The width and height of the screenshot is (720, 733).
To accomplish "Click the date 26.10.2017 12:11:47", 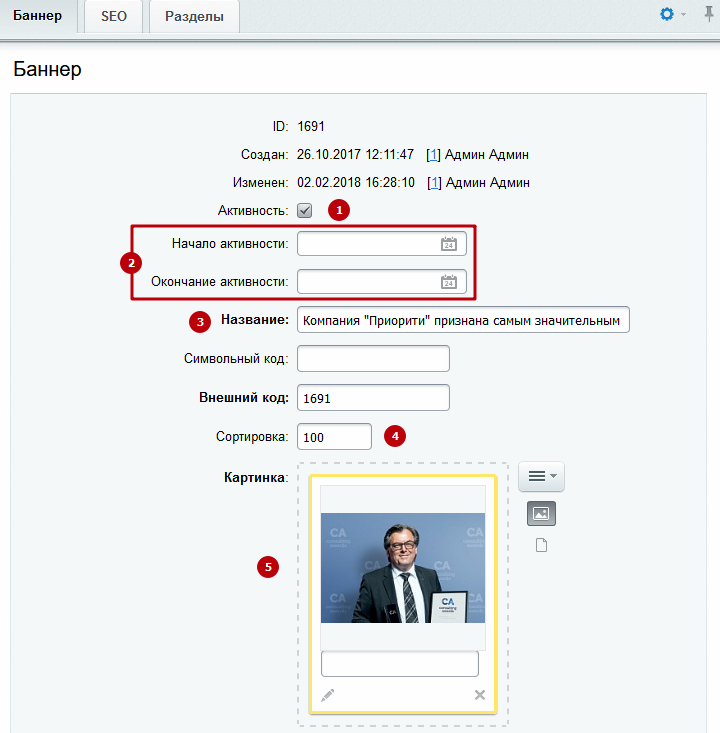I will pyautogui.click(x=355, y=155).
